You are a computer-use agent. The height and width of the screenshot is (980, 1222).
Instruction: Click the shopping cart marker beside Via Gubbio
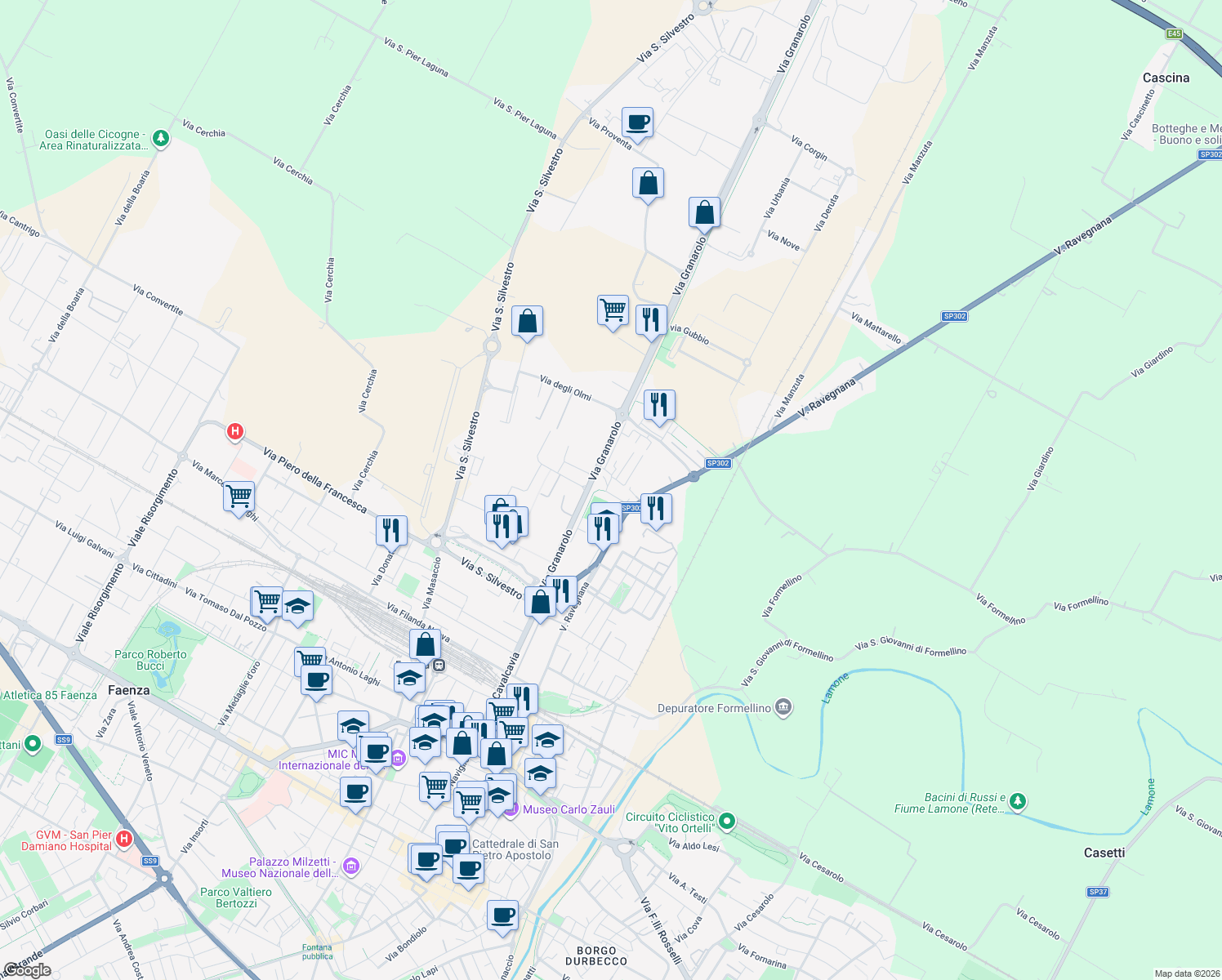pyautogui.click(x=613, y=310)
